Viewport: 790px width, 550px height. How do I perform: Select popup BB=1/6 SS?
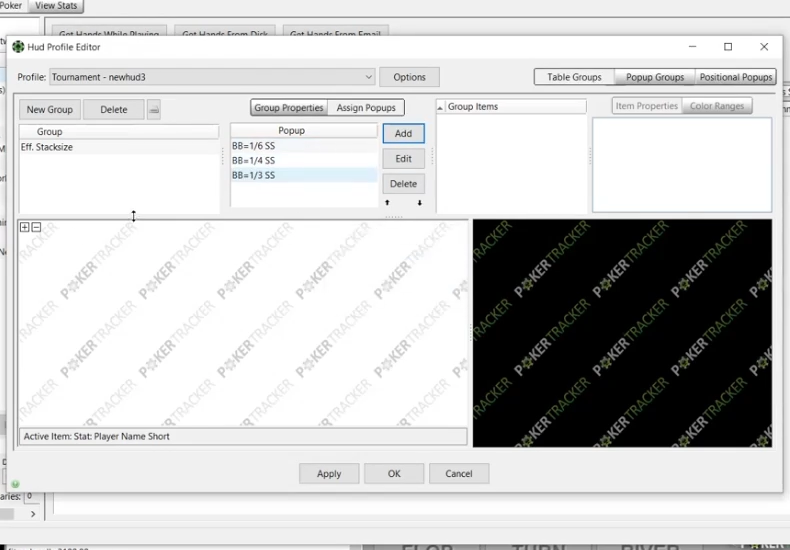[x=304, y=146]
